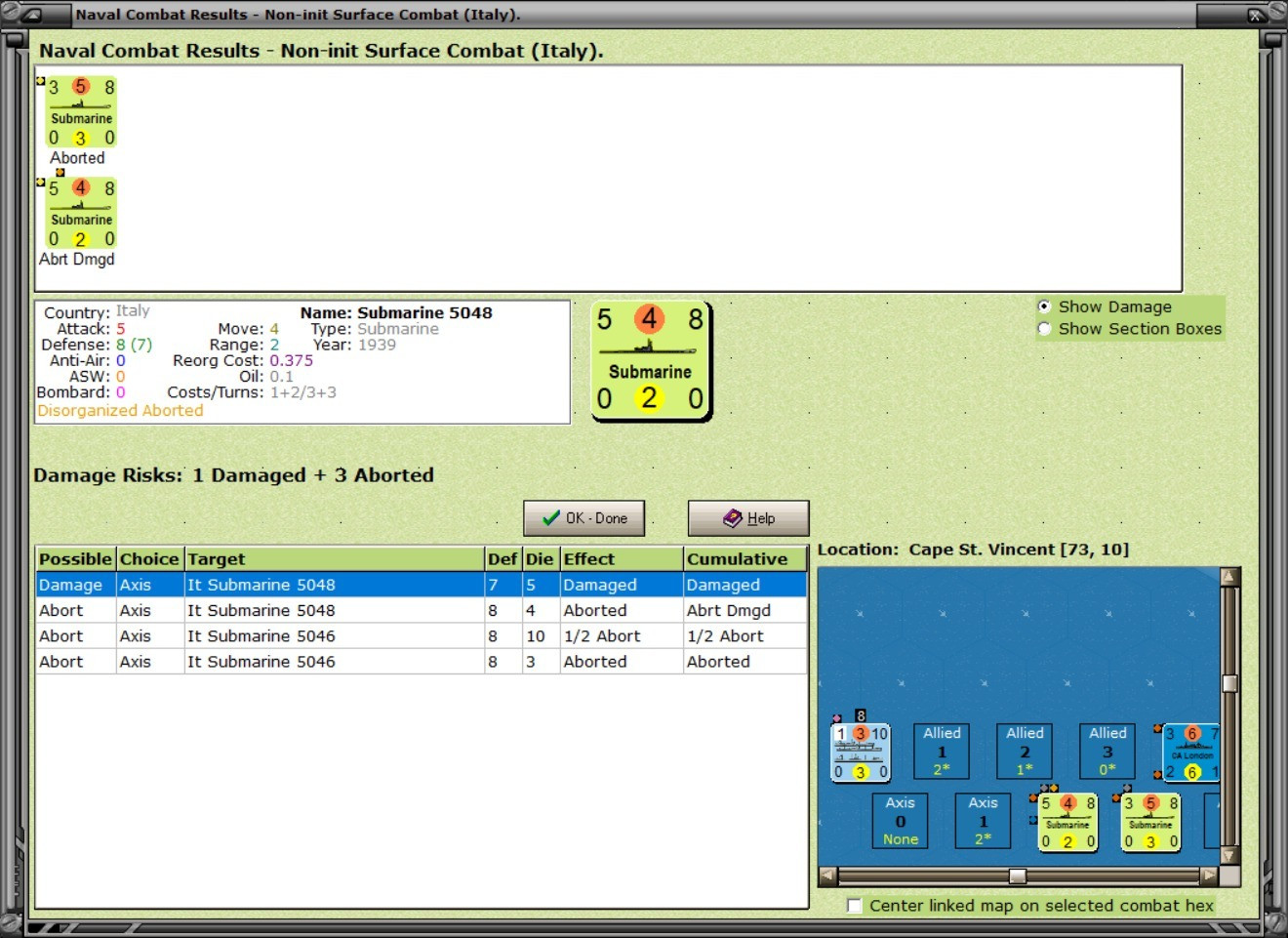Screen dimensions: 1288x938
Task: Click the Possible column header
Action: pyautogui.click(x=76, y=559)
